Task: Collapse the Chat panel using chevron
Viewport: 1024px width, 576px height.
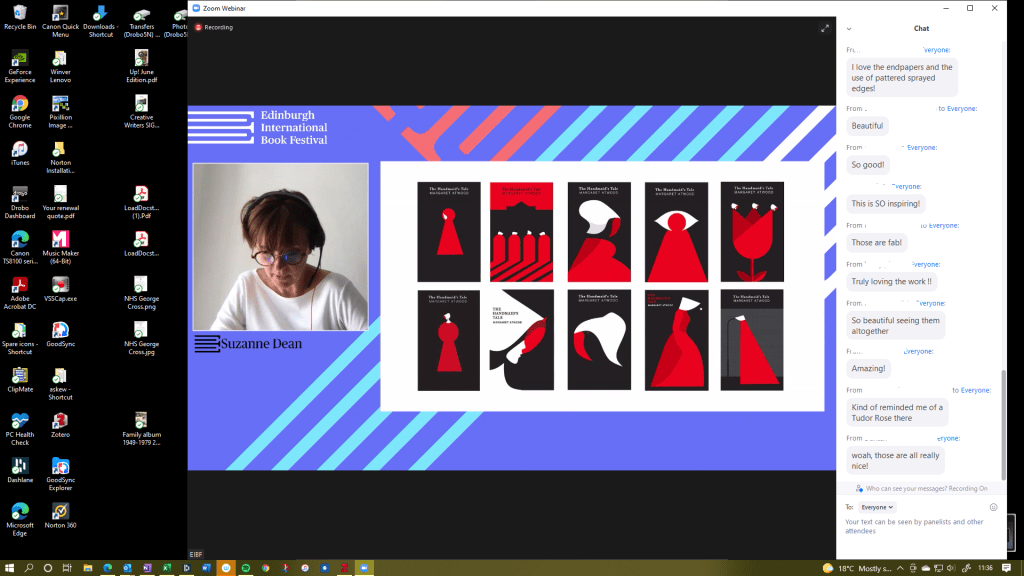Action: [x=849, y=29]
